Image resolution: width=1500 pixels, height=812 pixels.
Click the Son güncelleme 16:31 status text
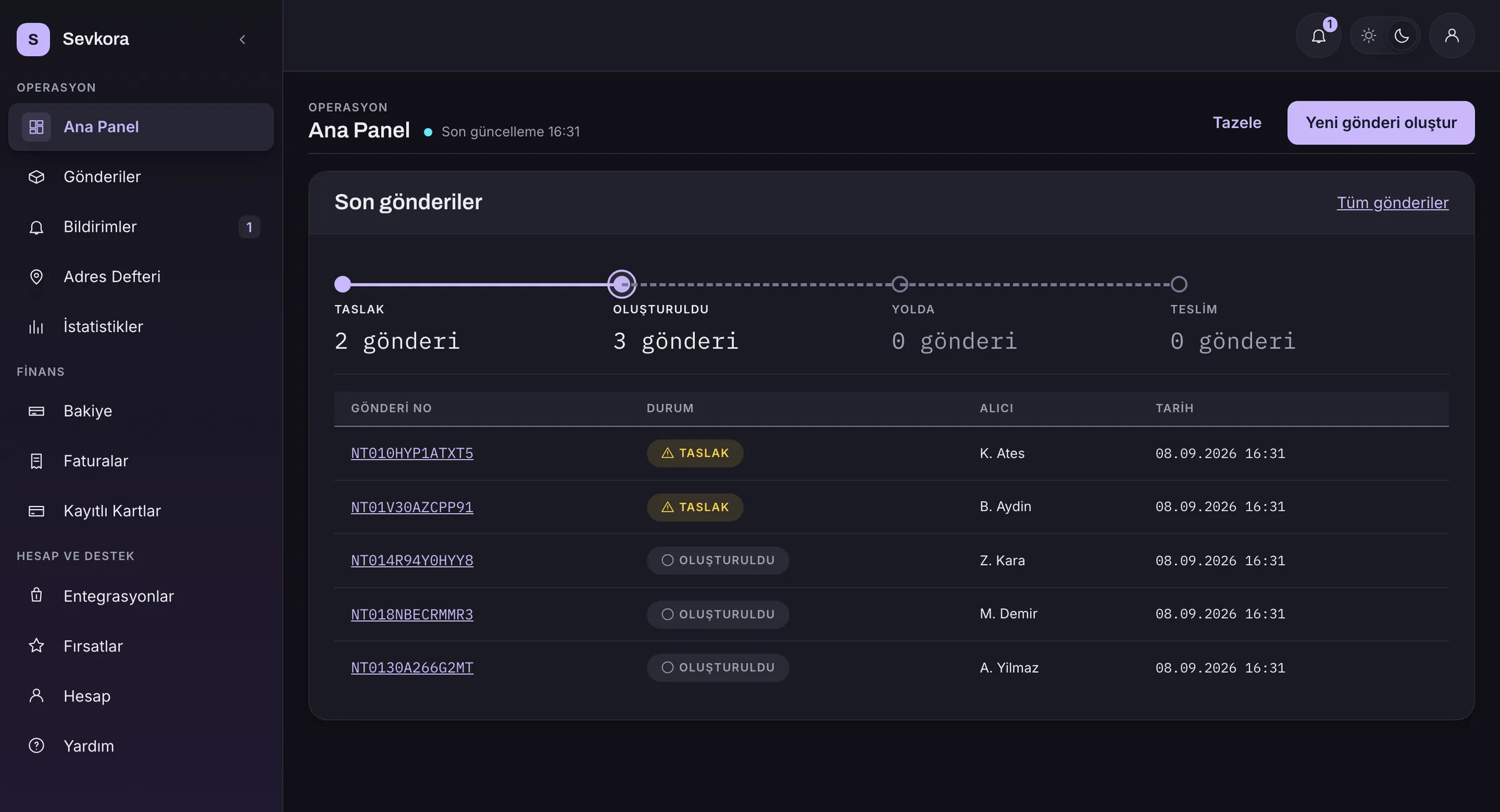[511, 132]
